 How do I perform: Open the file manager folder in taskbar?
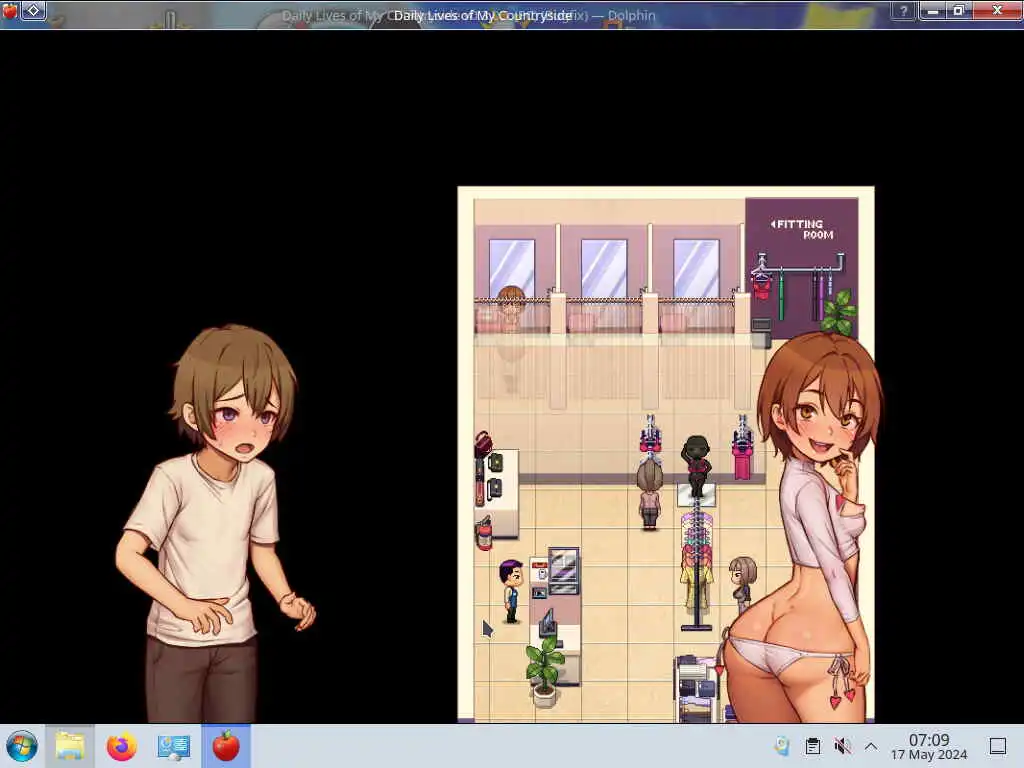tap(69, 746)
